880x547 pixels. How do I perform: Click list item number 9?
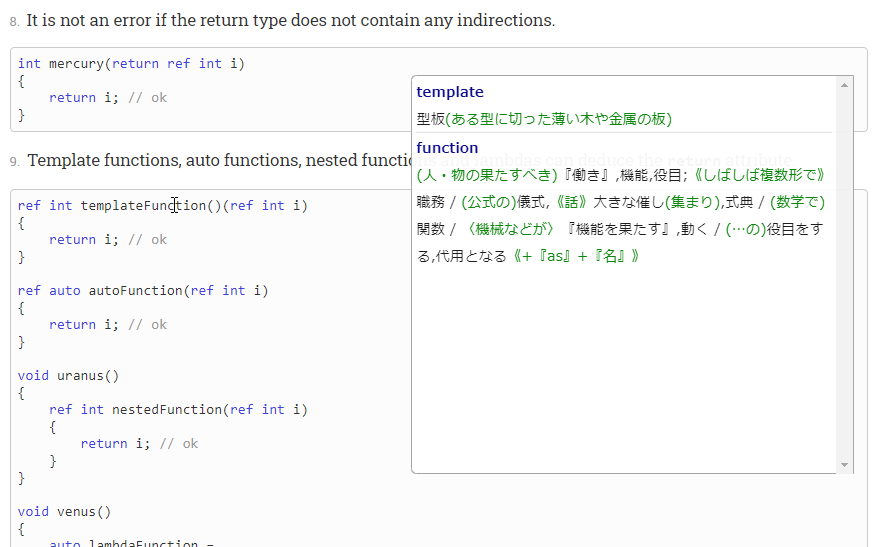(14, 161)
